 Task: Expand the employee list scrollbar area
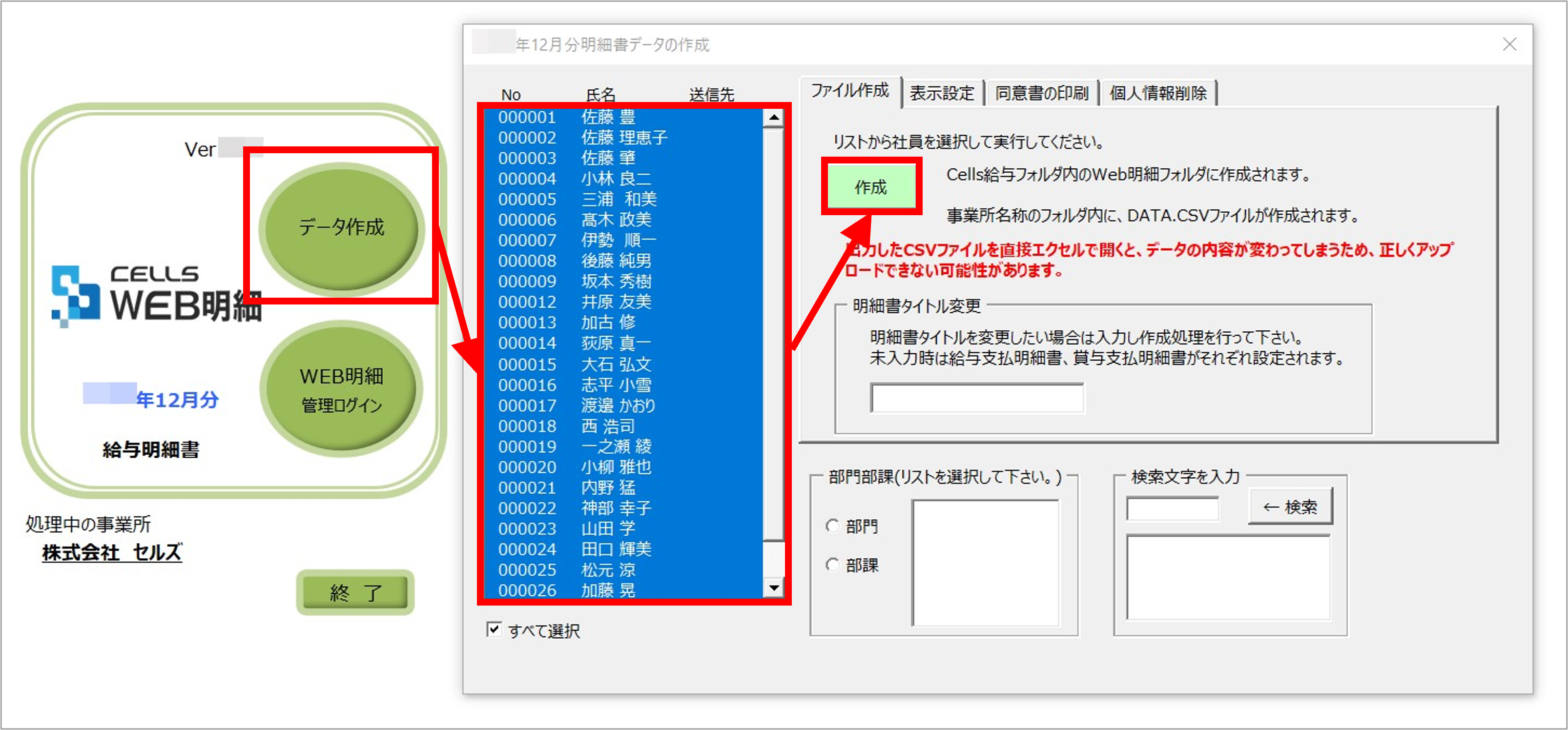point(774,353)
